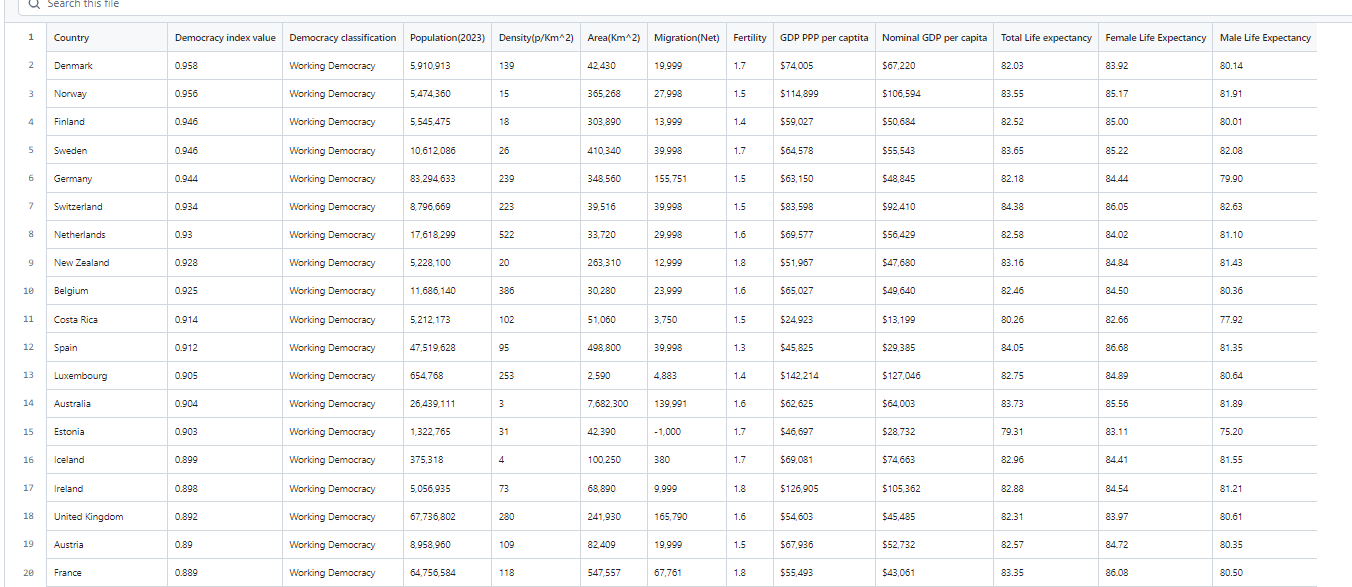Click the Population(2023) column header
Screen dimensions: 1352x587
(447, 38)
